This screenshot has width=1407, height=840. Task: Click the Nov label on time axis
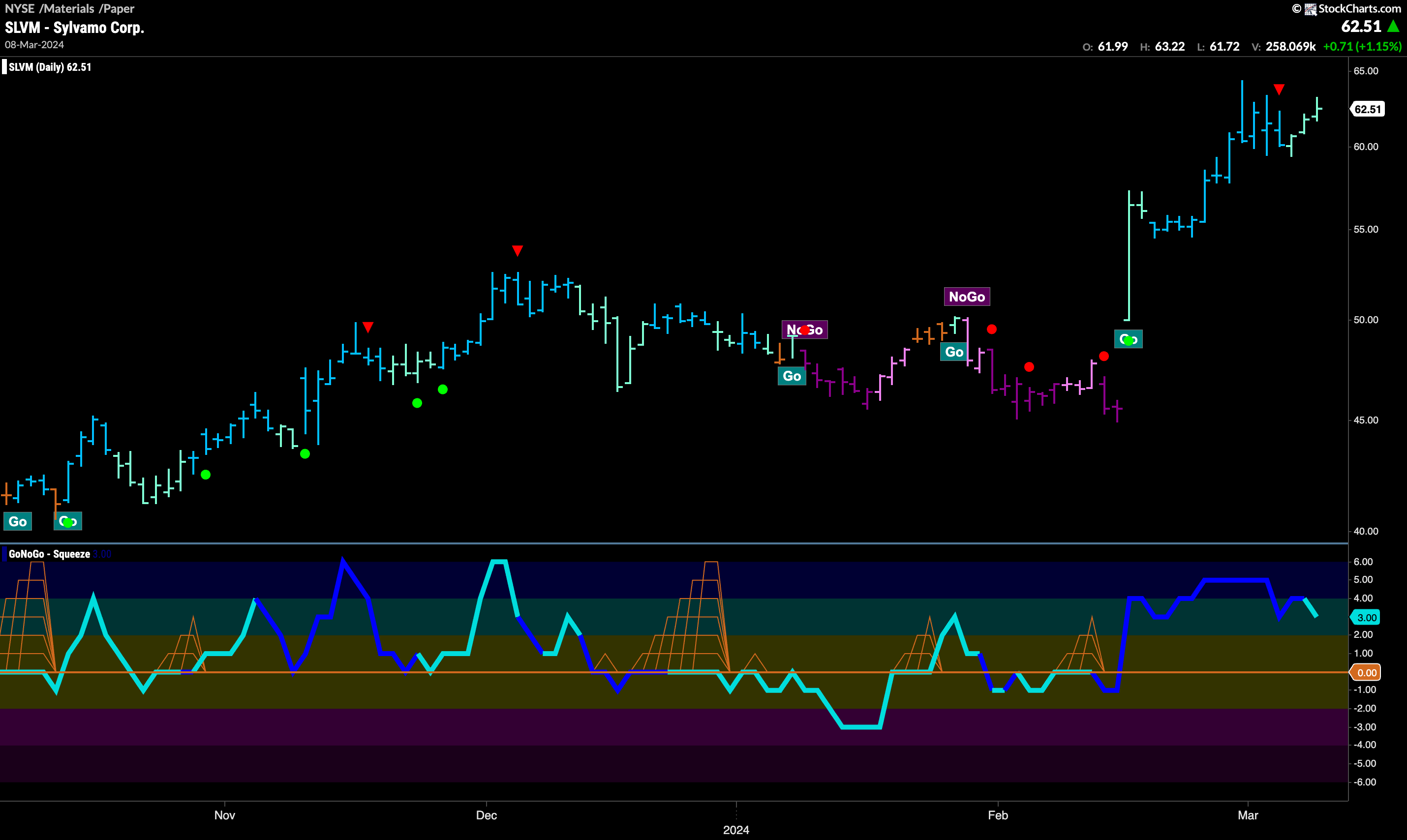pyautogui.click(x=225, y=815)
